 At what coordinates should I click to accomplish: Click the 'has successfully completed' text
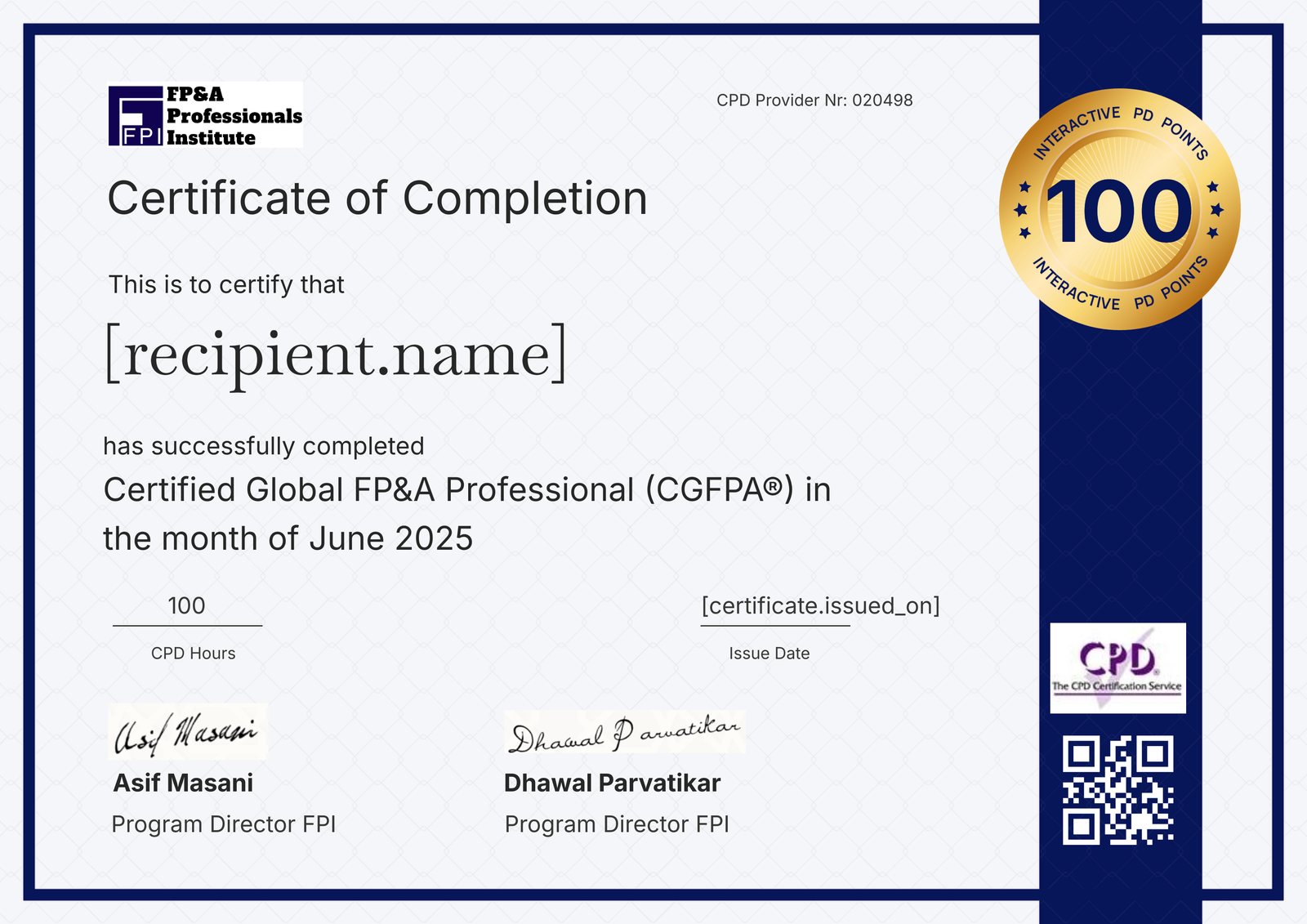(264, 446)
